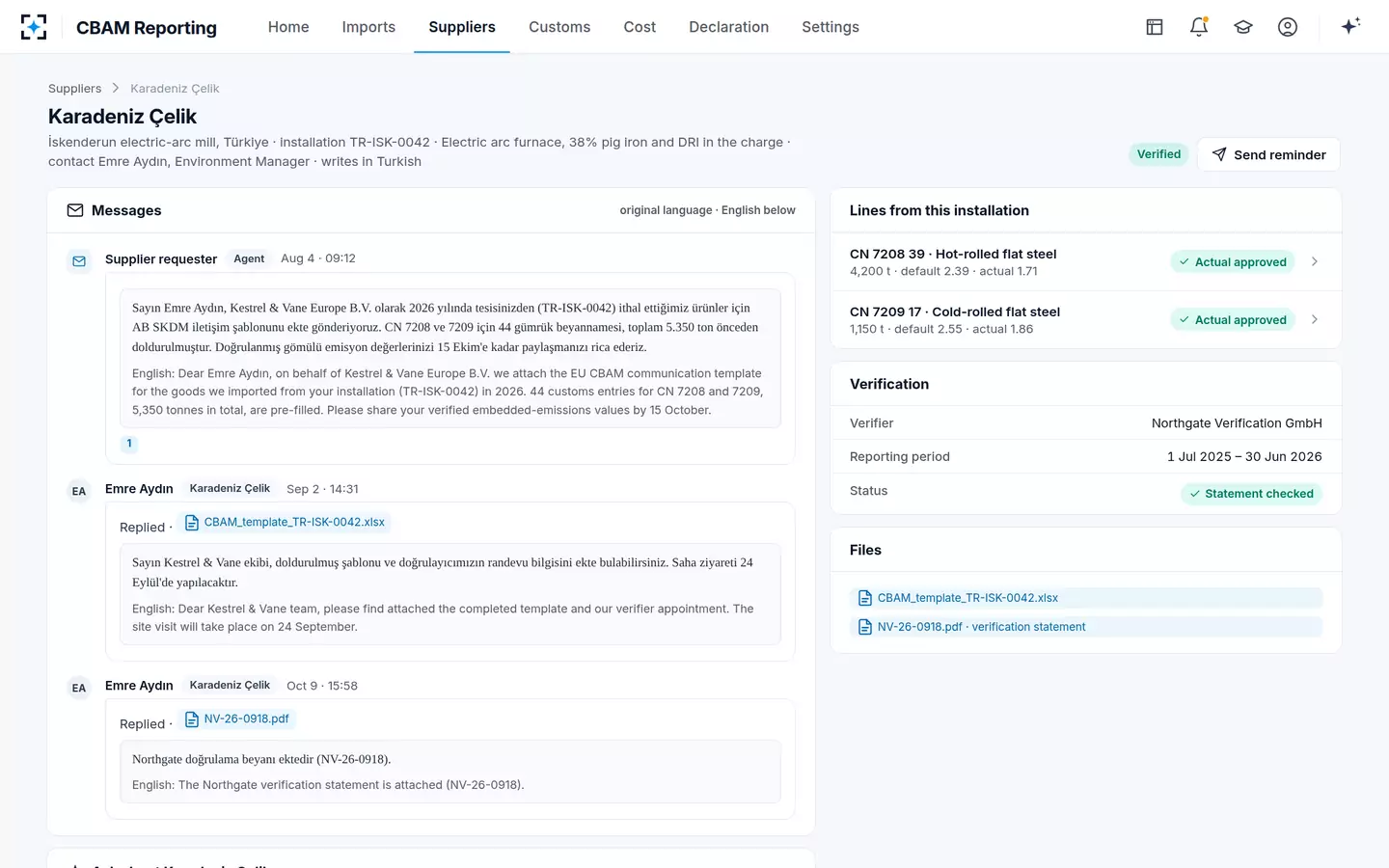This screenshot has width=1389, height=868.
Task: Click 'Northgate Verification GmbH' verifier value
Action: (x=1237, y=423)
